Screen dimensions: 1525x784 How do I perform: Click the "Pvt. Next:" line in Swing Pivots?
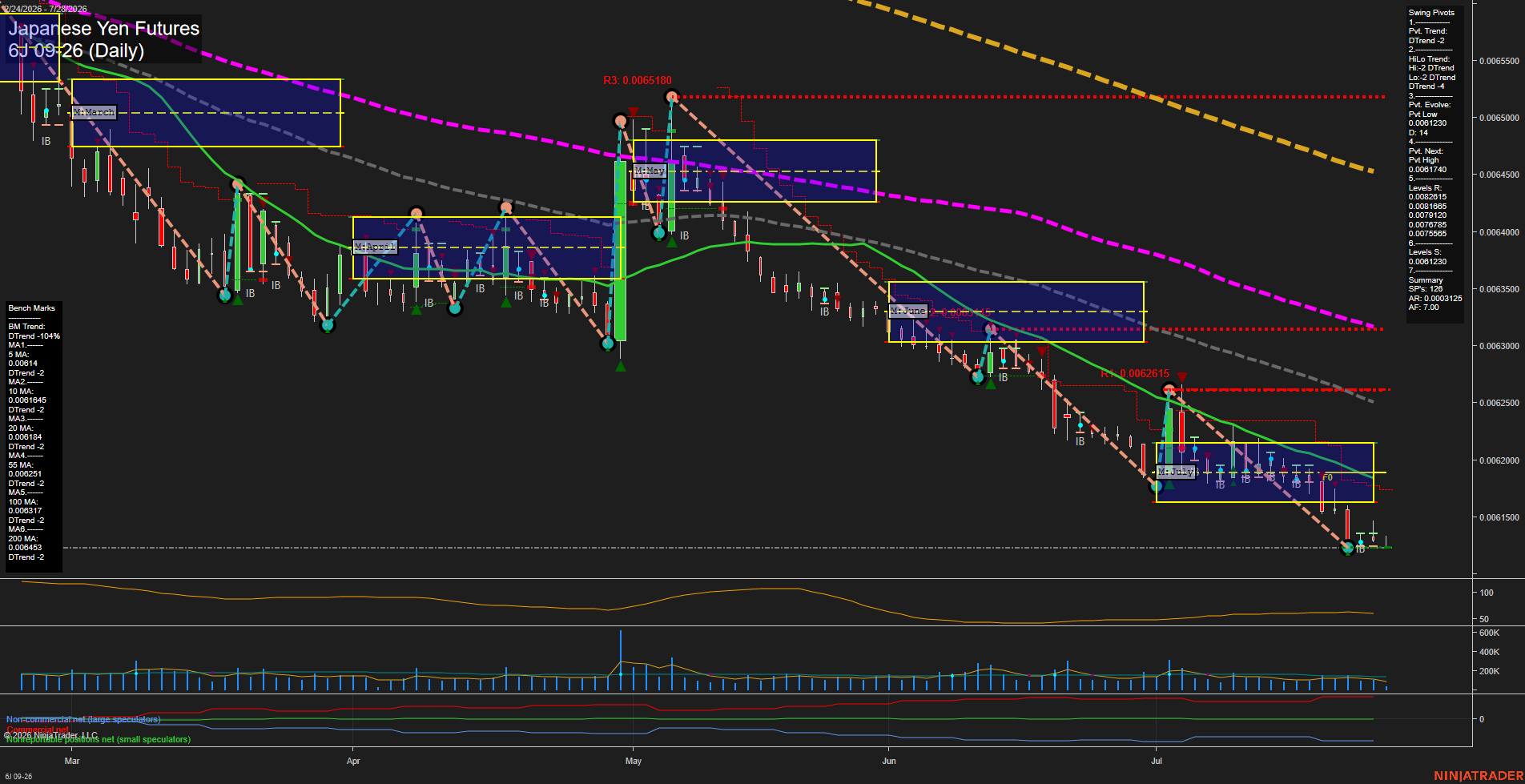(x=1426, y=151)
